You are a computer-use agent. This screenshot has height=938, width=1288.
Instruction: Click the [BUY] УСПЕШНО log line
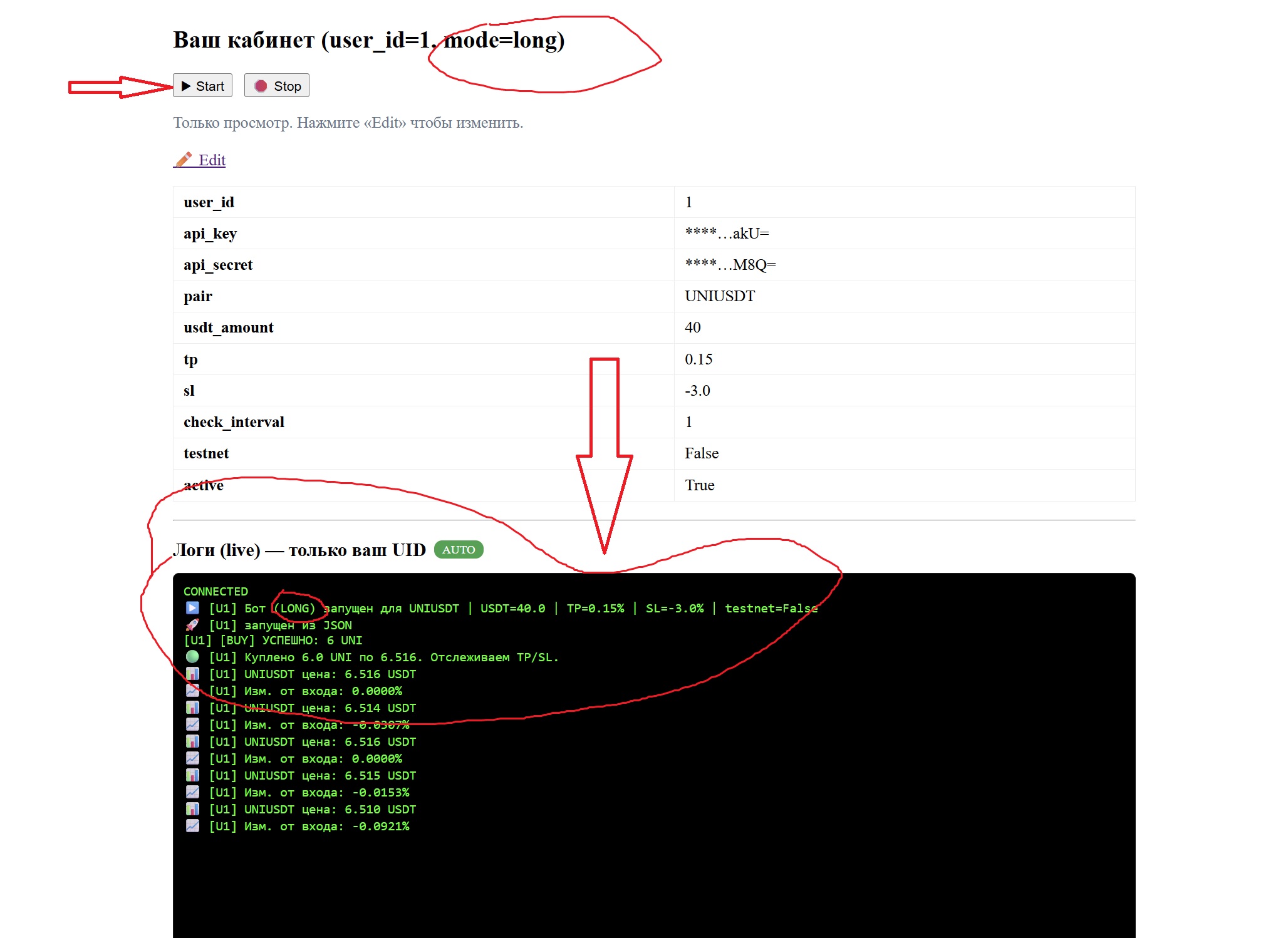click(x=273, y=641)
